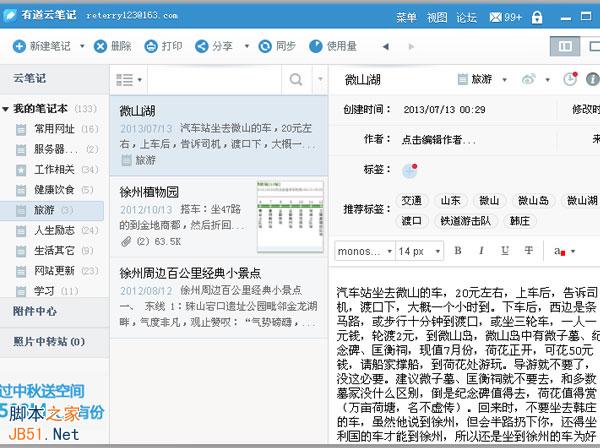The width and height of the screenshot is (600, 448).
Task: Click the 新建笔记 (new note) plus icon
Action: coord(19,46)
